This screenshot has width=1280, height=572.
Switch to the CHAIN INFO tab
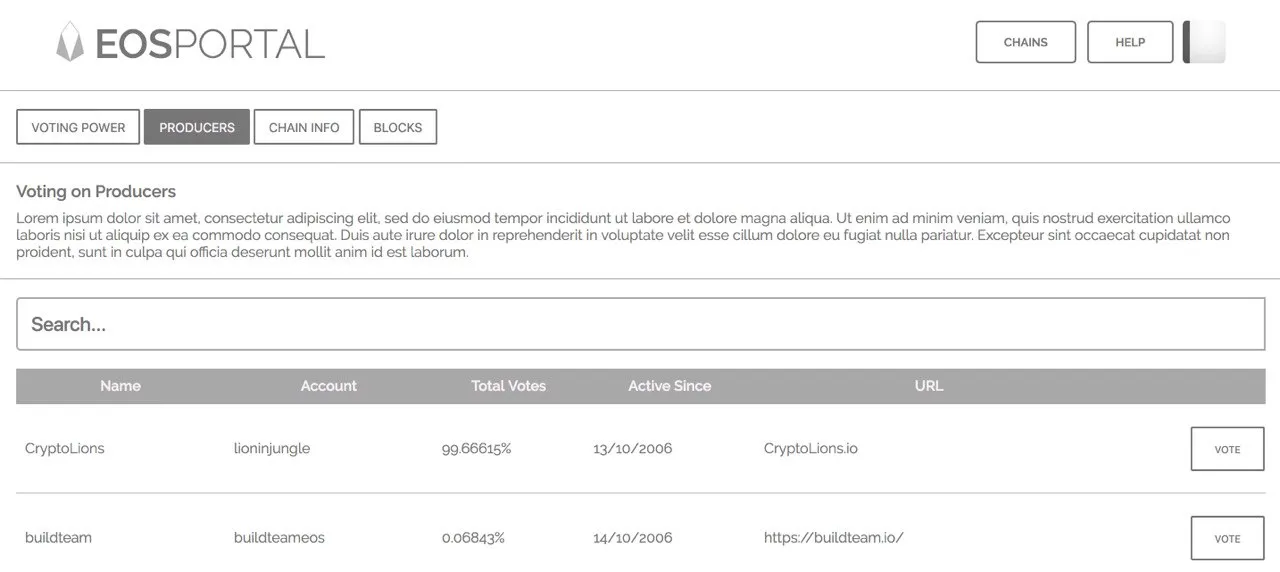coord(304,127)
